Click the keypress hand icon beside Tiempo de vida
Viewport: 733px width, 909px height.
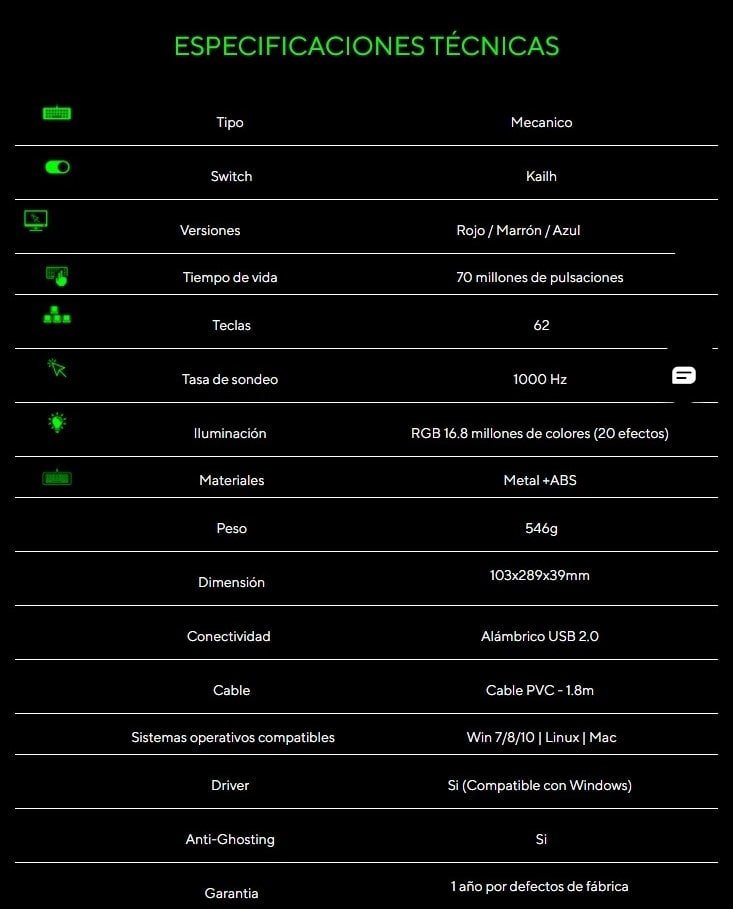[57, 276]
